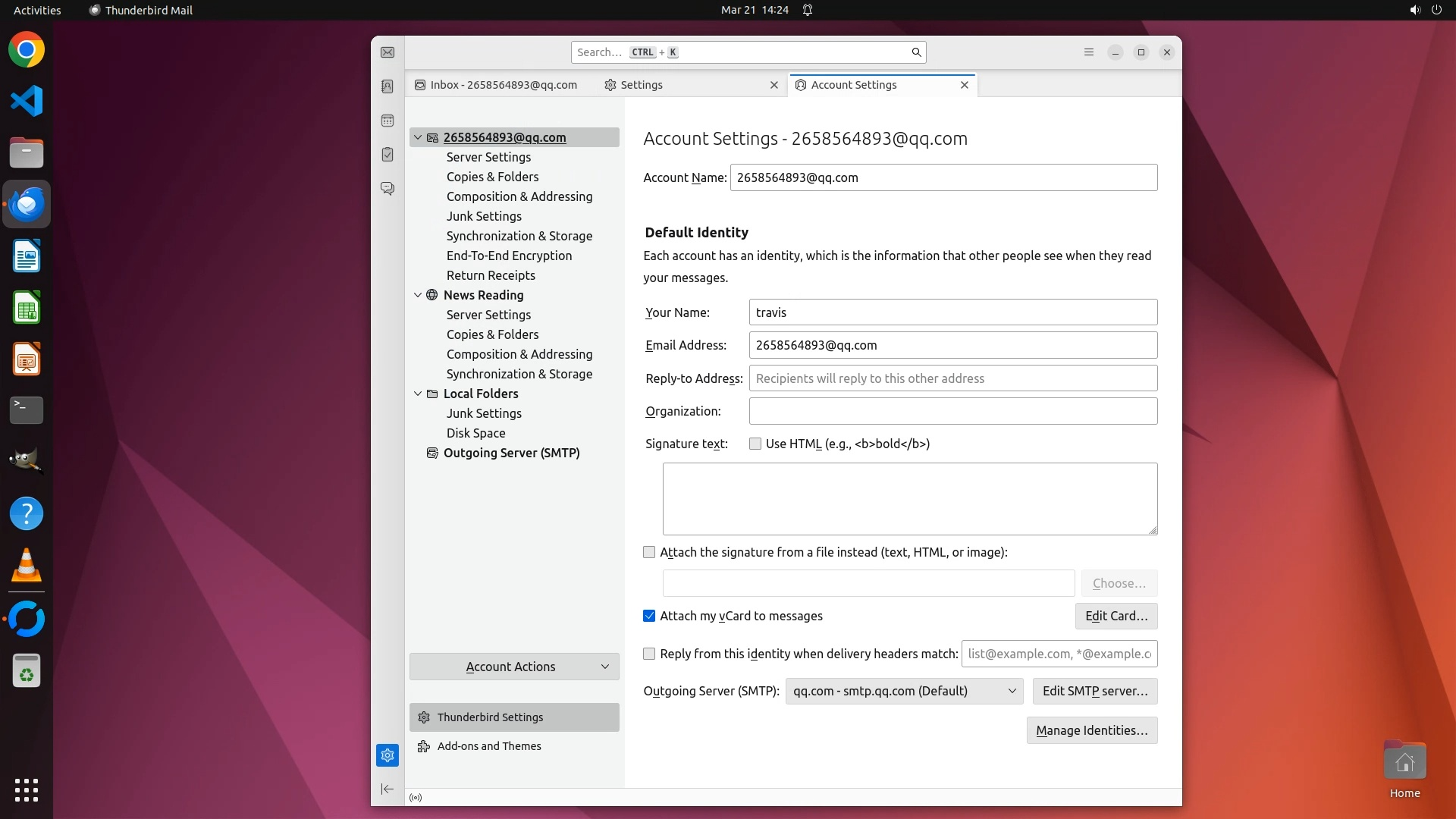Open the Chat space icon
Image resolution: width=1456 pixels, height=819 pixels.
tap(388, 188)
